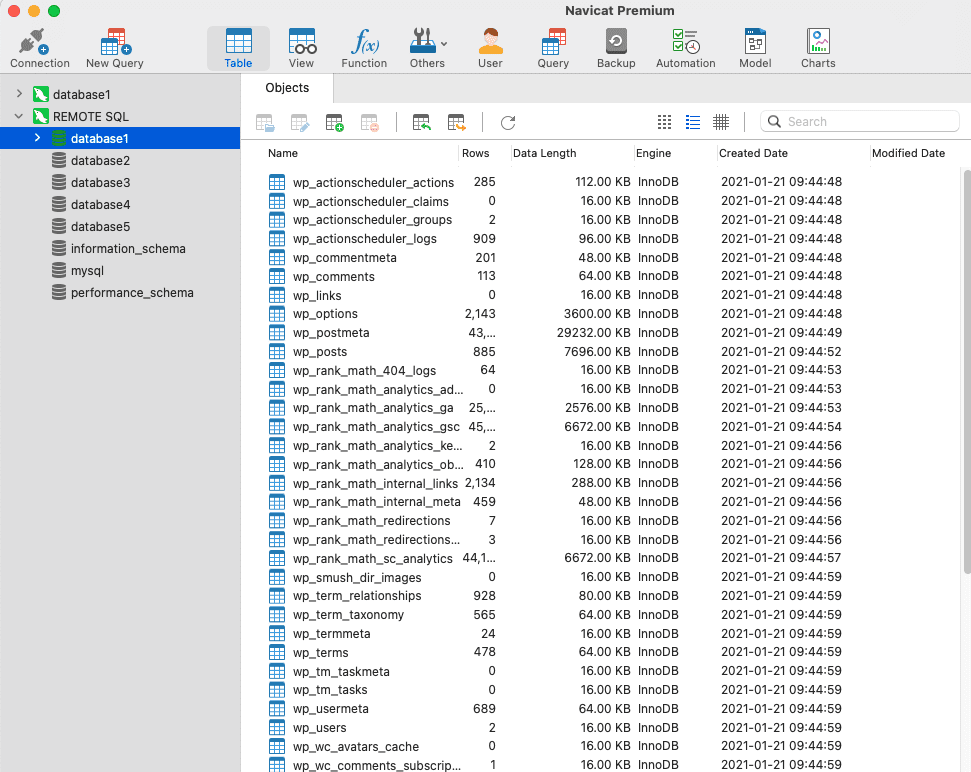Select the Objects tab
Screen dimensions: 971x772
[287, 88]
